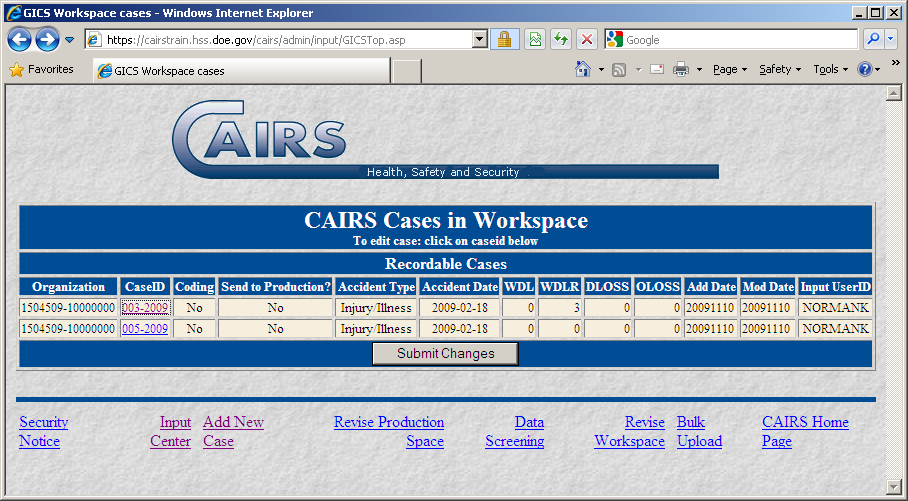Screen dimensions: 908x501
Task: Click the Print icon
Action: 681,70
